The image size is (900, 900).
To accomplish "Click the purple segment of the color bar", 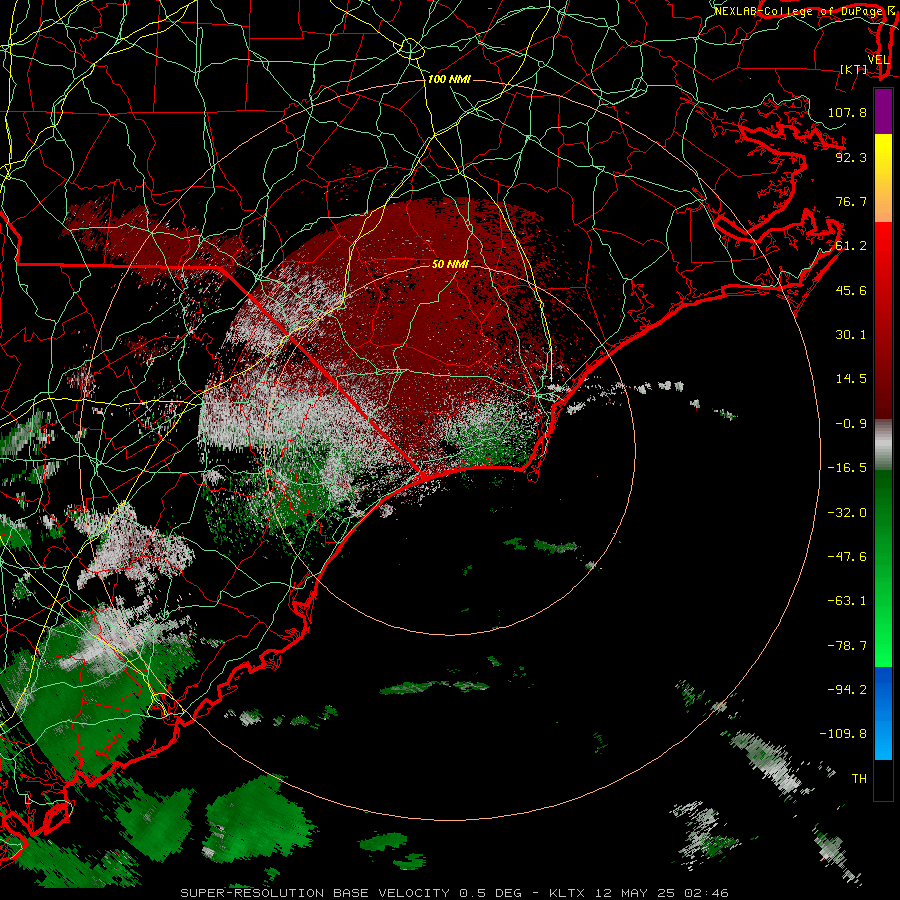I will (x=883, y=111).
